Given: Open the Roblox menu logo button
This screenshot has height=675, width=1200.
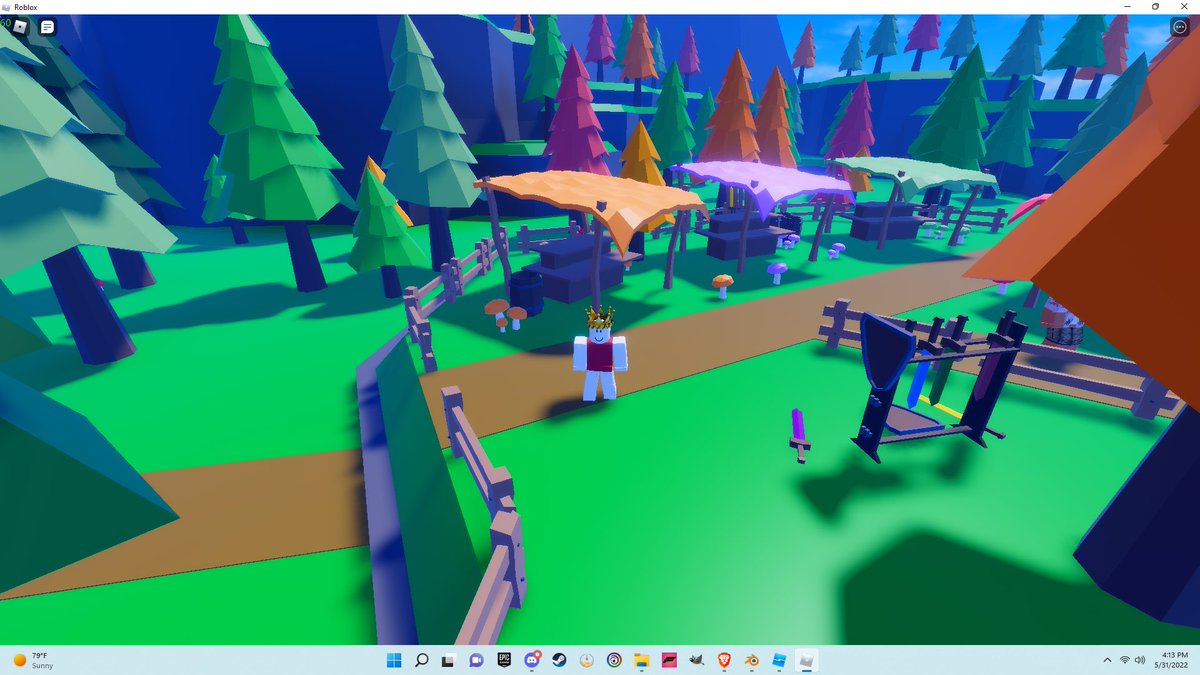Looking at the screenshot, I should pyautogui.click(x=20, y=27).
